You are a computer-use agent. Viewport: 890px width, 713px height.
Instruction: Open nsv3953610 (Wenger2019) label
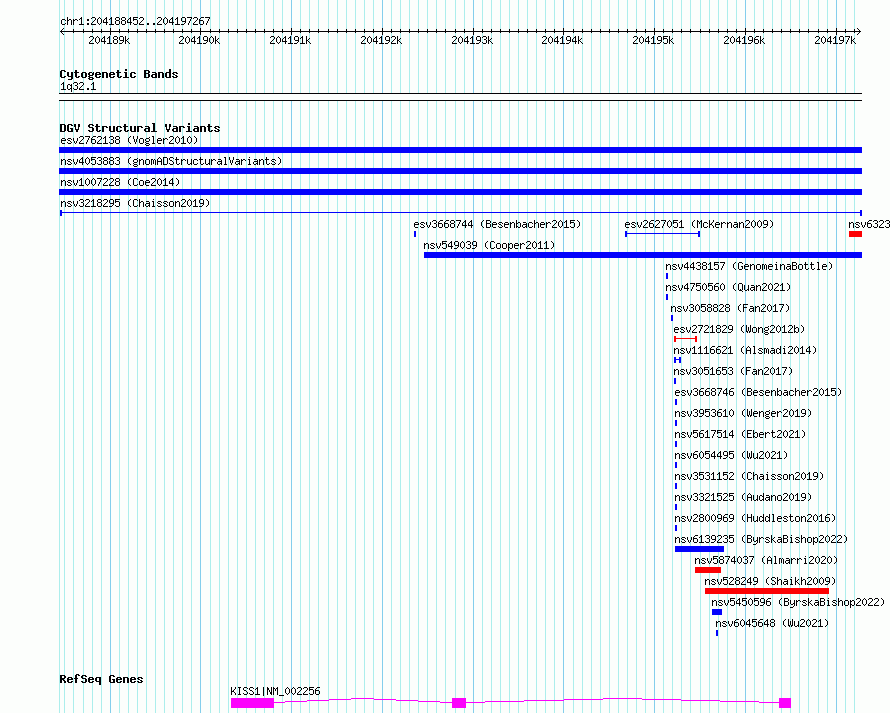tap(743, 413)
